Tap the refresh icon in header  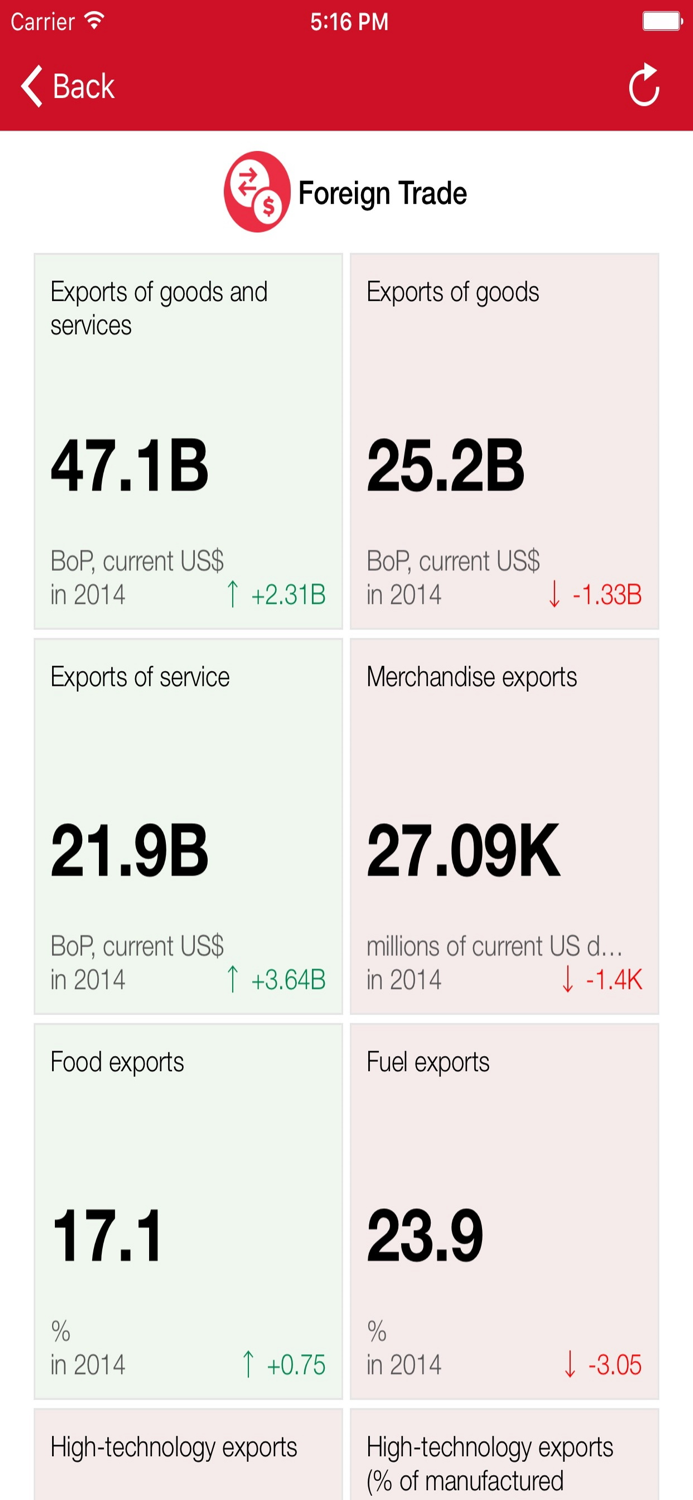[x=644, y=85]
